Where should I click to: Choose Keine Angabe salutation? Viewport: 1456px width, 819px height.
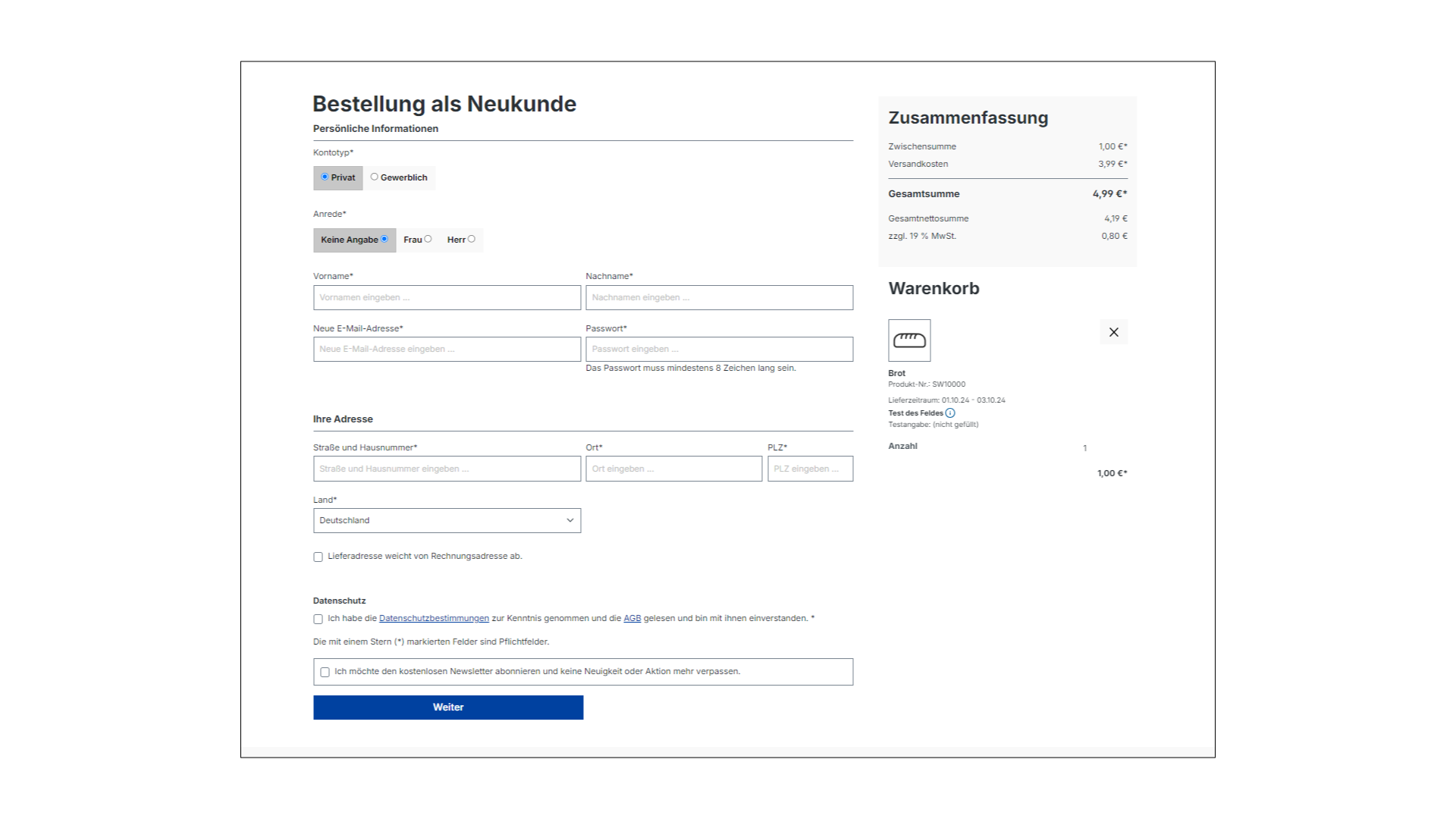tap(354, 240)
